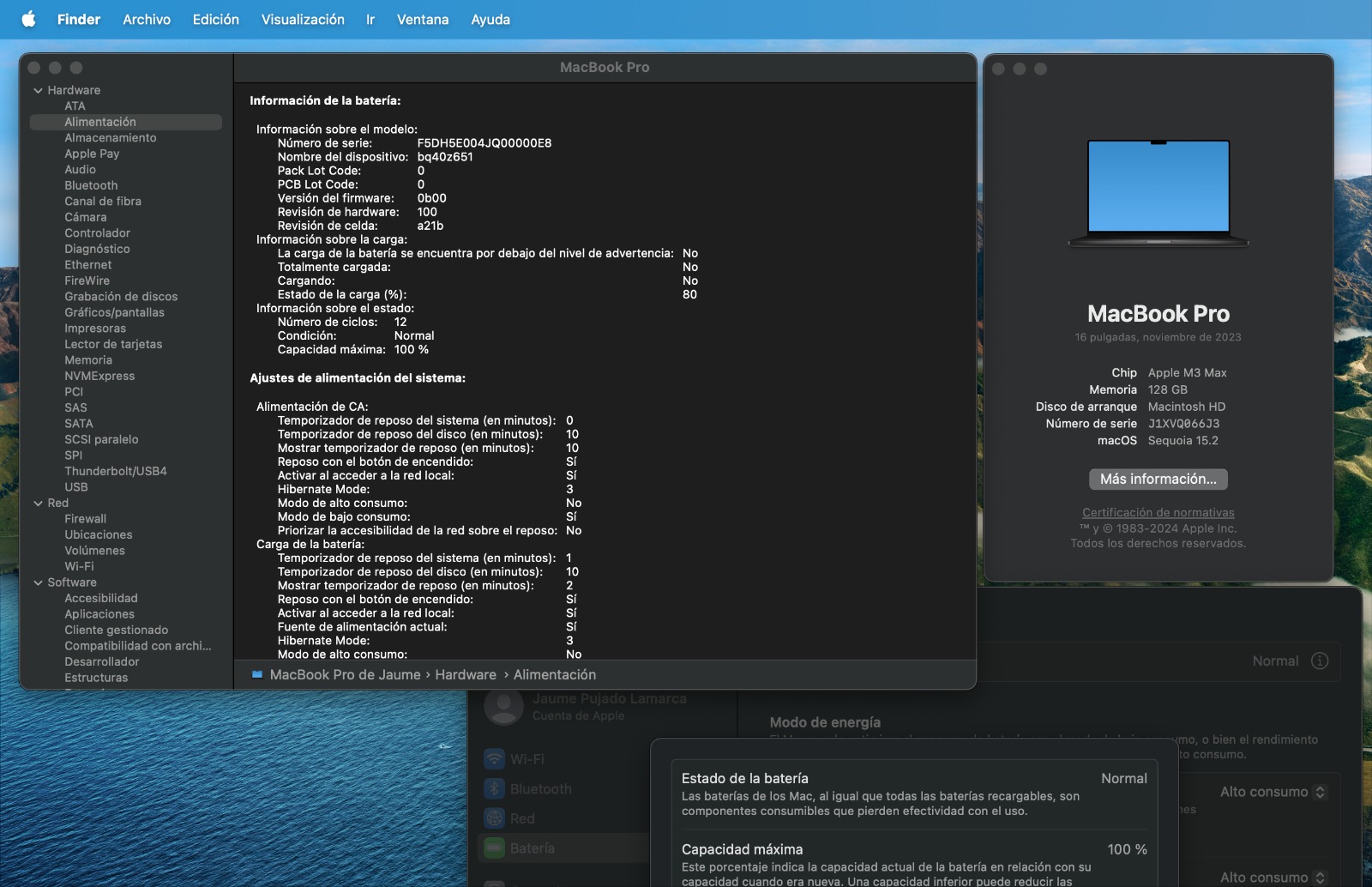Click Alimentación in the path bar

555,675
